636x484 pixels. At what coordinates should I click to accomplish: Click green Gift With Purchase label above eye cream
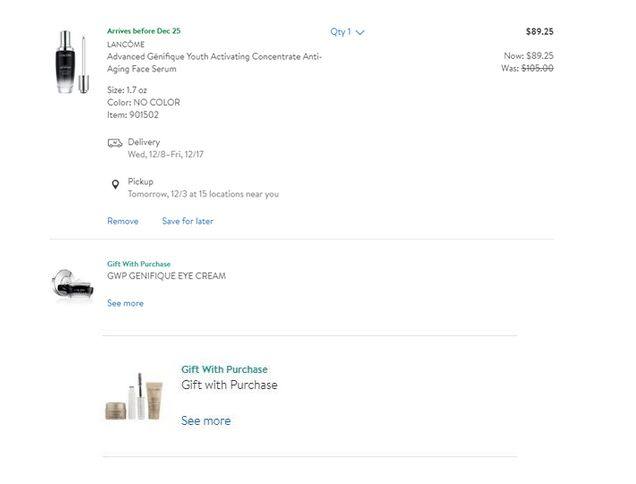(139, 264)
